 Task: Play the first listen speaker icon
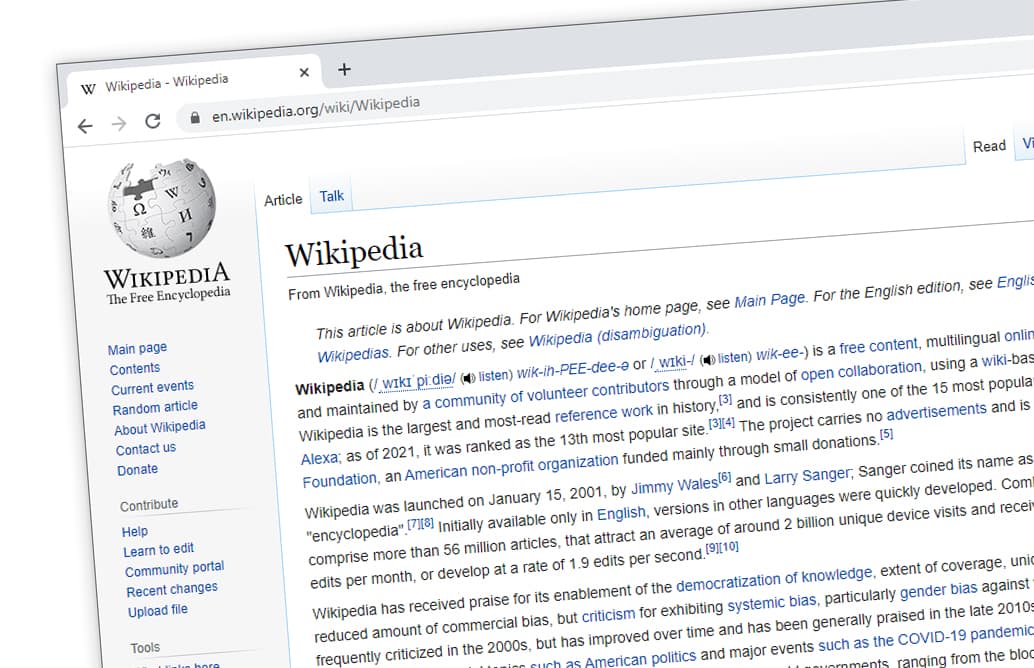(x=468, y=378)
